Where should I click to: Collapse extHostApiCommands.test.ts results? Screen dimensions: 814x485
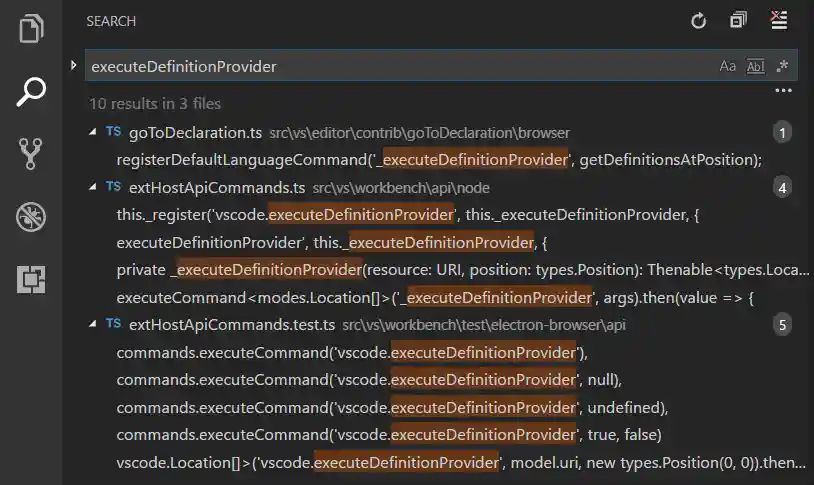92,324
